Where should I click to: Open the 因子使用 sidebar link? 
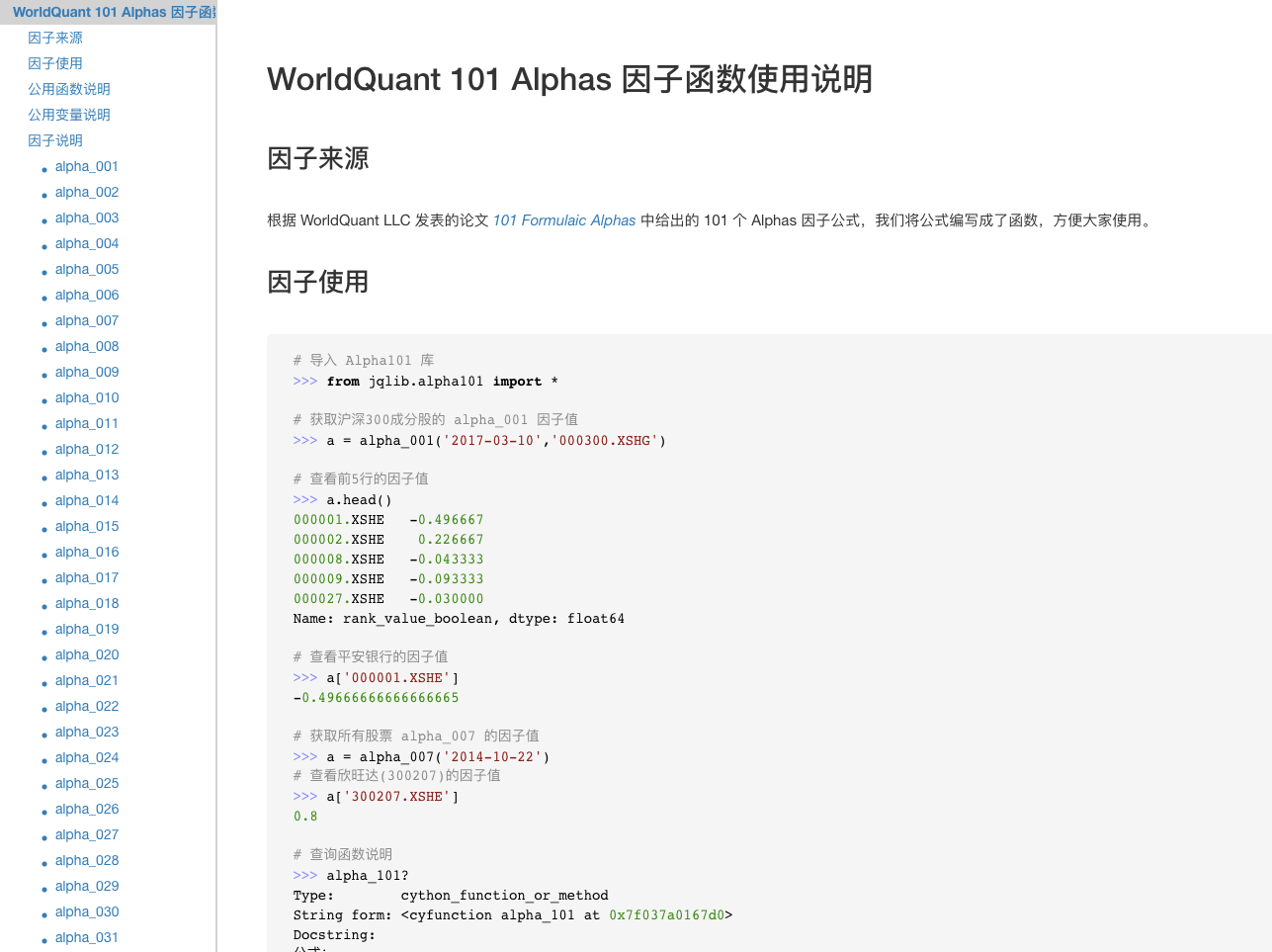(55, 63)
